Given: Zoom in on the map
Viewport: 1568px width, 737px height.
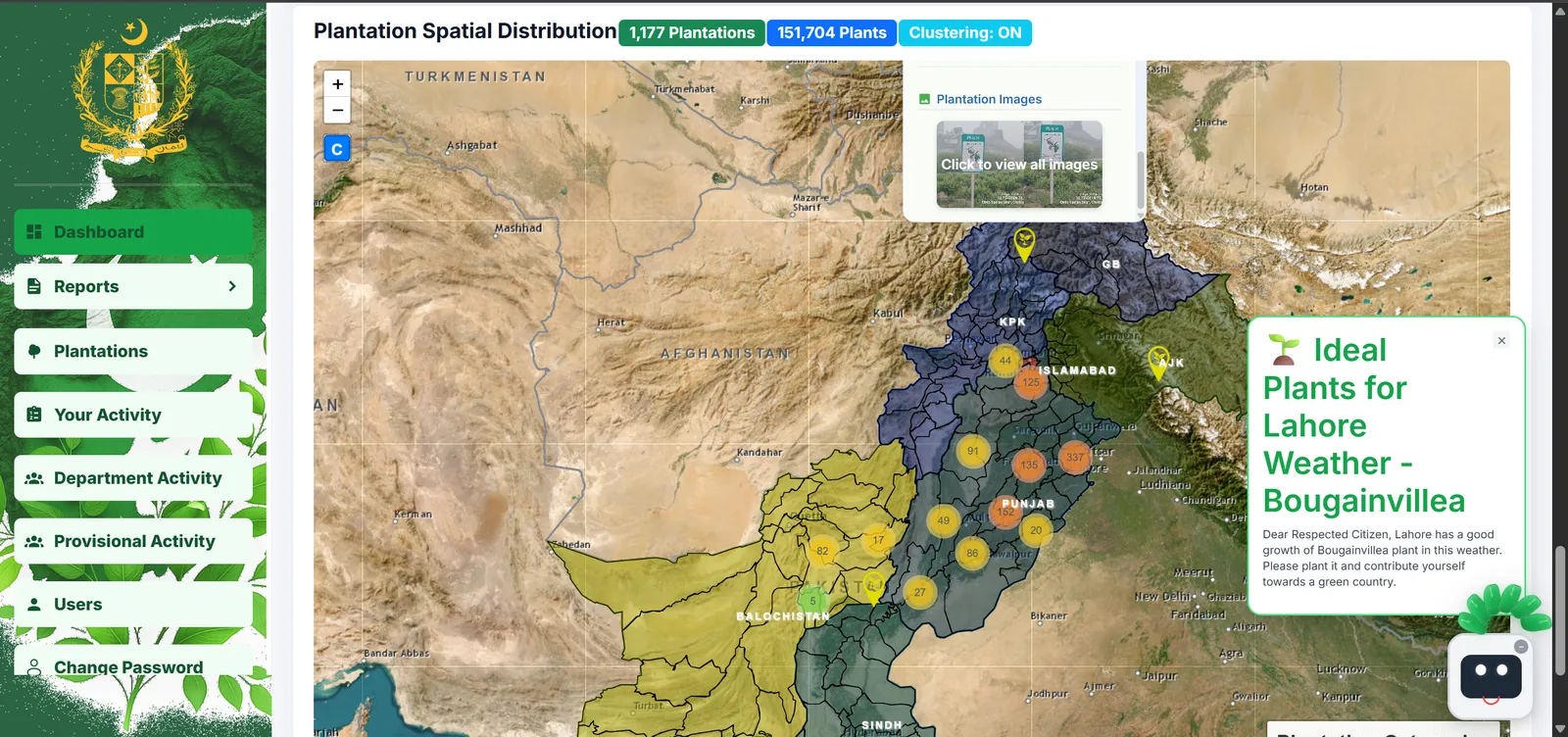Looking at the screenshot, I should pyautogui.click(x=337, y=84).
